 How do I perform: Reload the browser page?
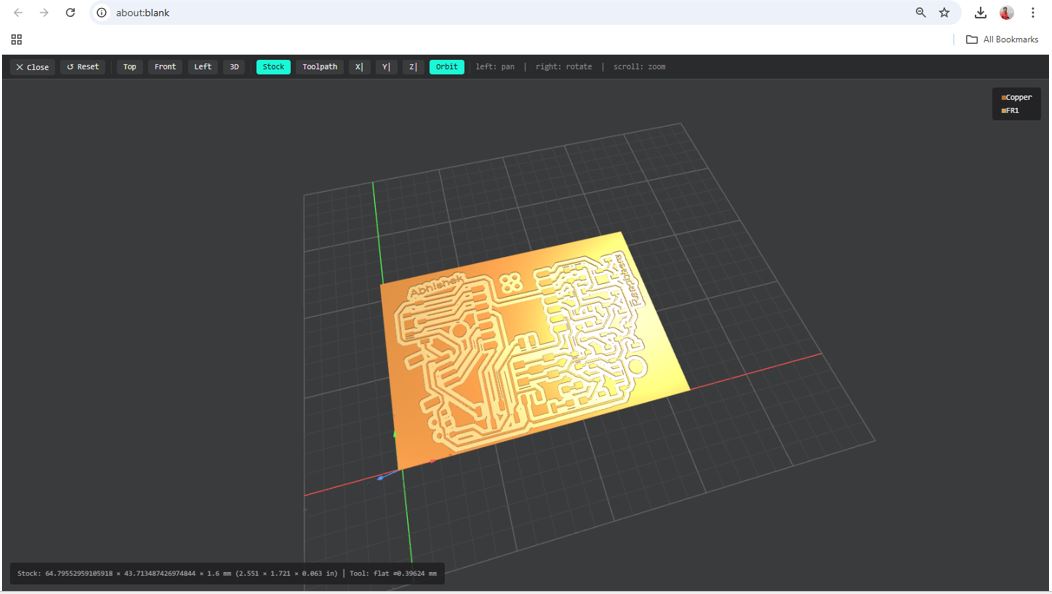[70, 13]
